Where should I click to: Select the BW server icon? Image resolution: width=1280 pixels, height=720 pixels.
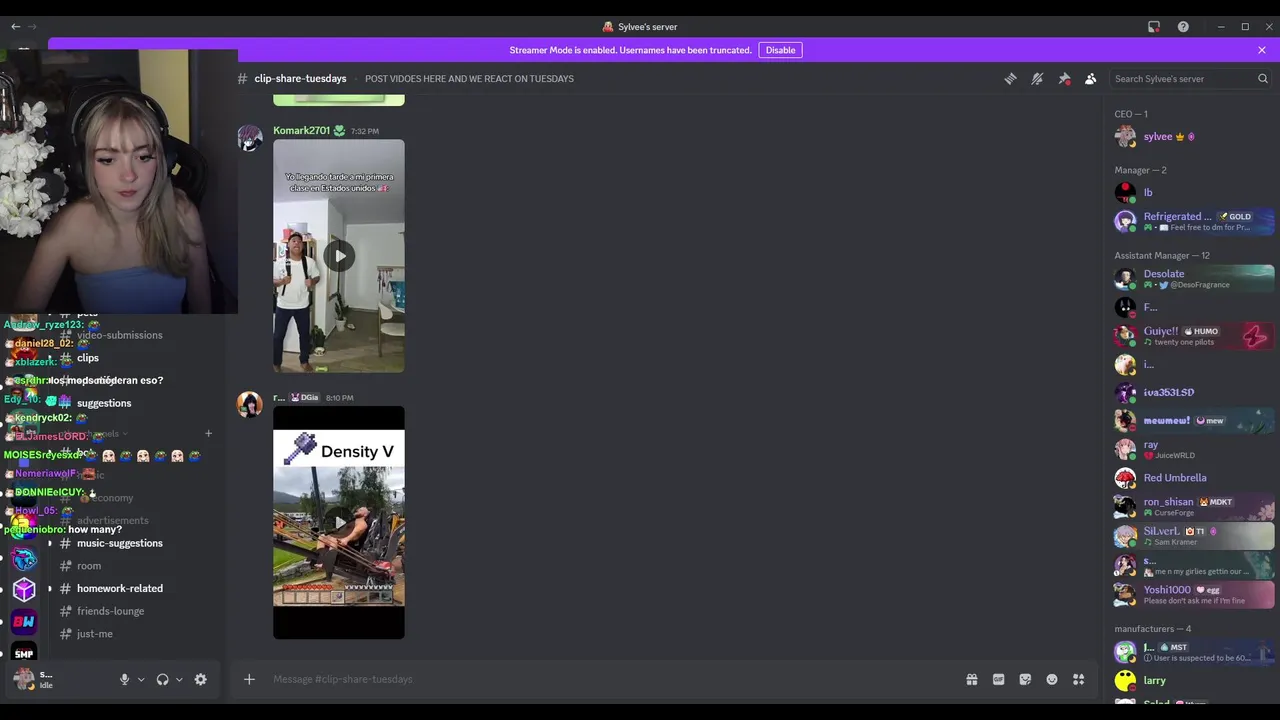(x=24, y=621)
